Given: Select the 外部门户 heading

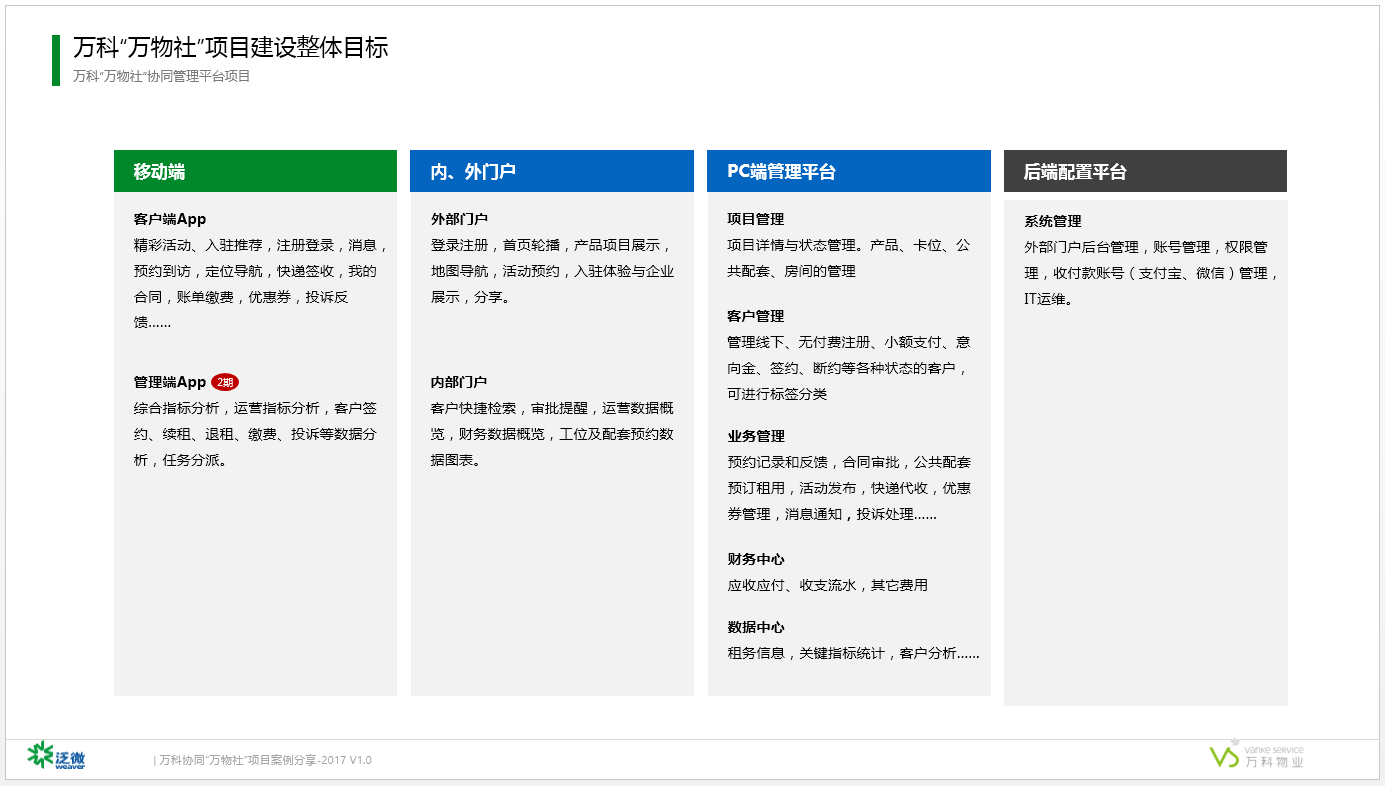Looking at the screenshot, I should click(x=459, y=219).
